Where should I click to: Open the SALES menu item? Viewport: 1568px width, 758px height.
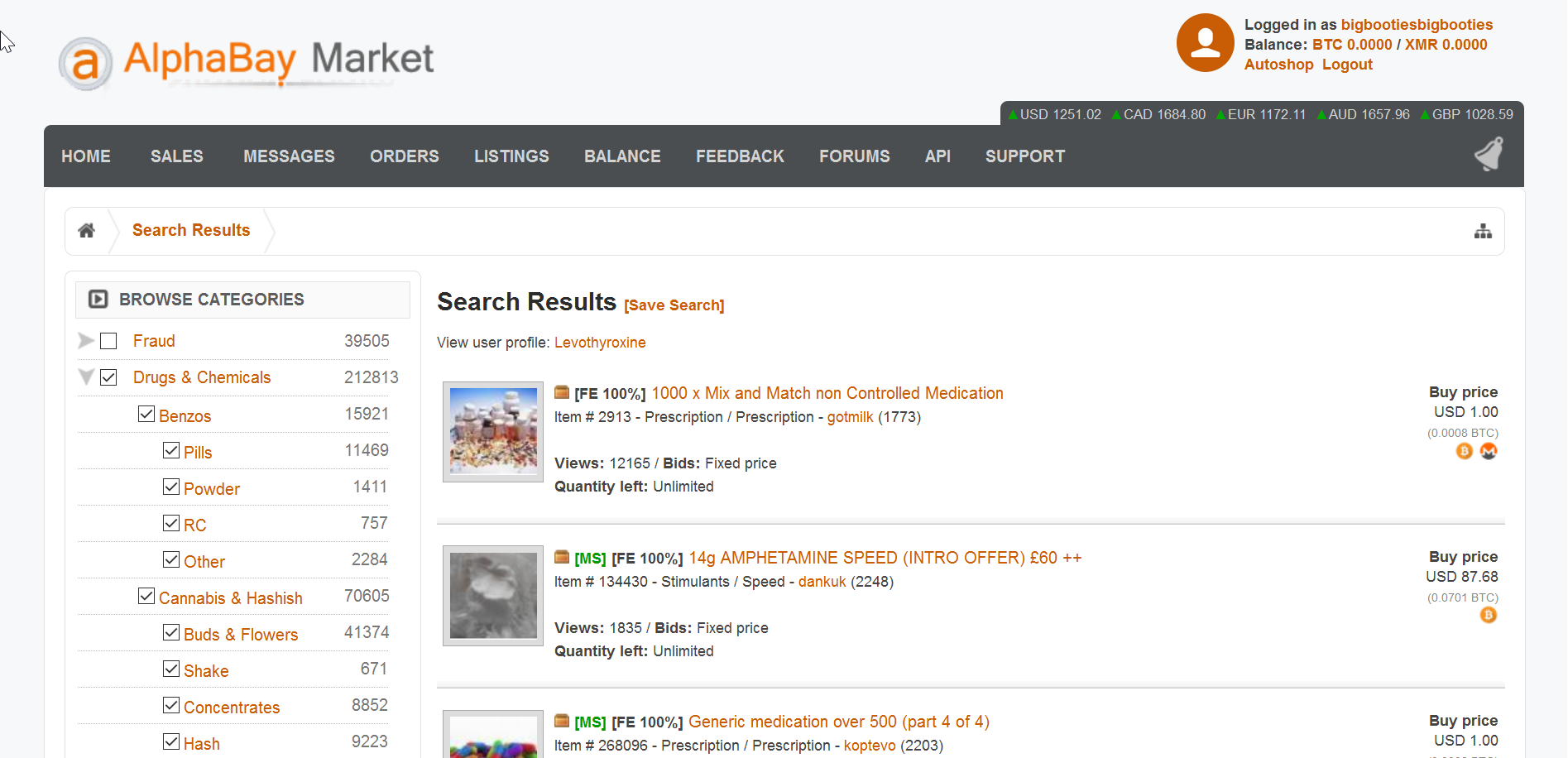click(x=177, y=156)
